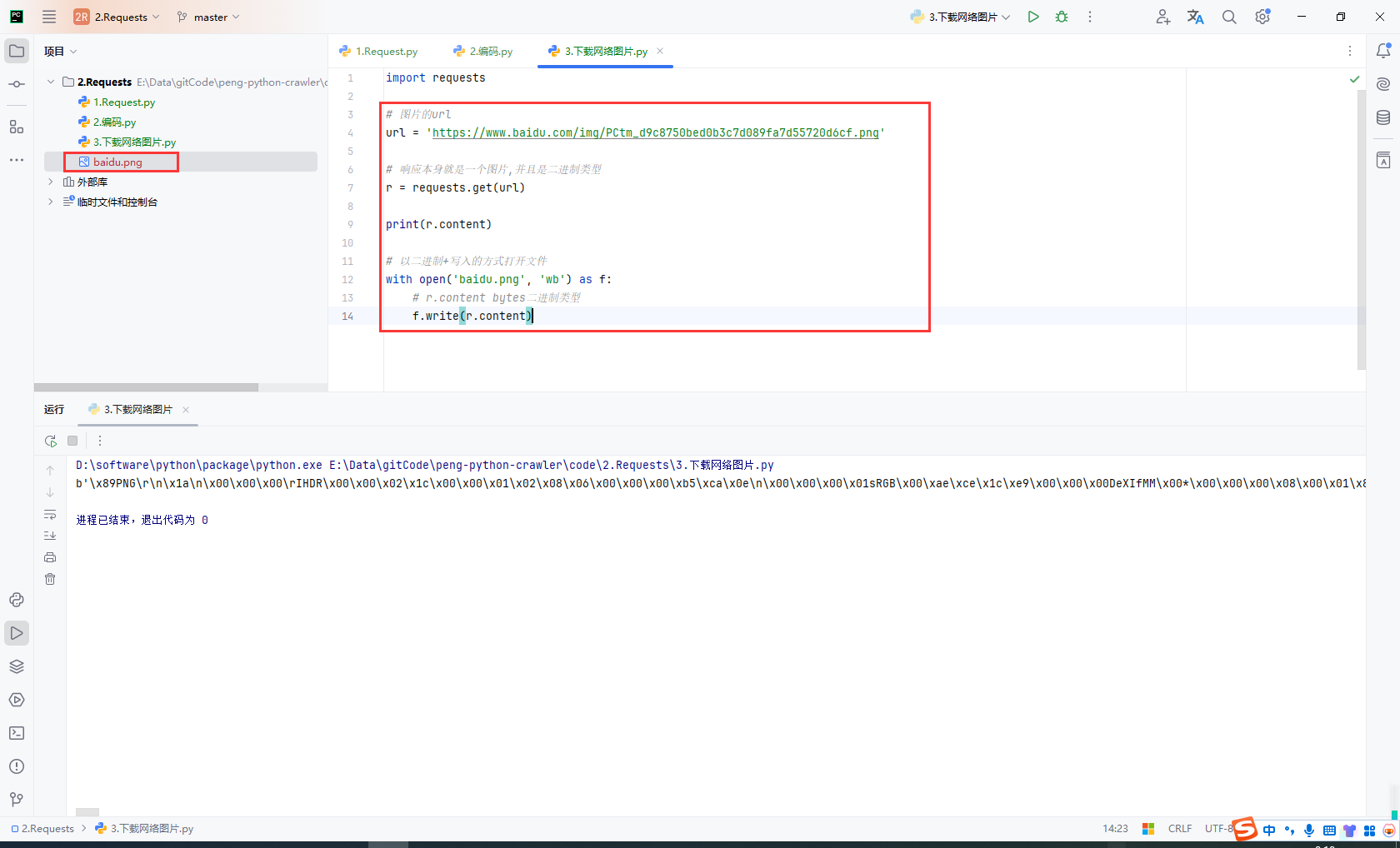
Task: Open the Run tool window icon in the sidebar
Action: [17, 633]
